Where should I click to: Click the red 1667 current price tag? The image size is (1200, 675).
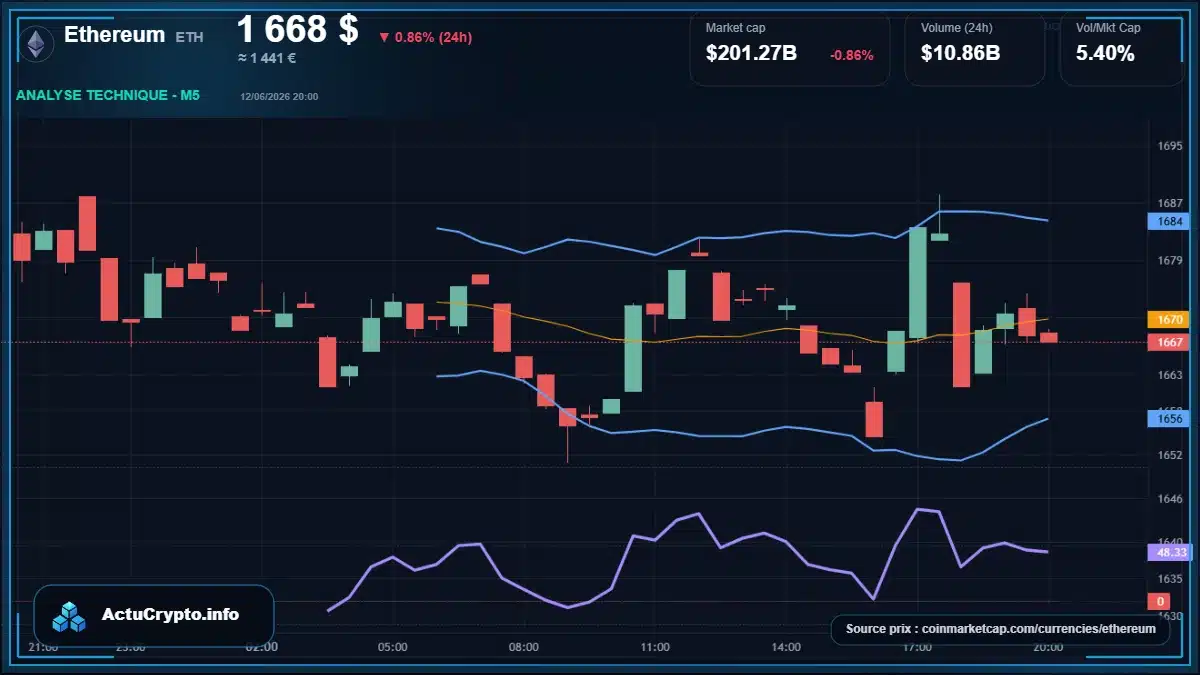[x=1169, y=342]
